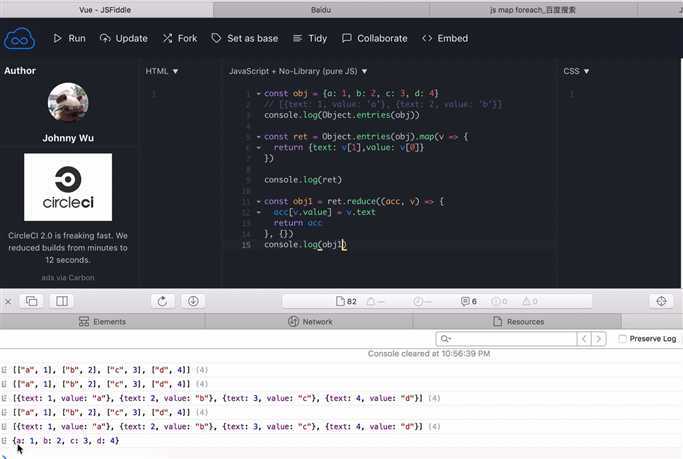The image size is (683, 459).
Task: Expand the HTML panel dropdown
Action: 162,71
